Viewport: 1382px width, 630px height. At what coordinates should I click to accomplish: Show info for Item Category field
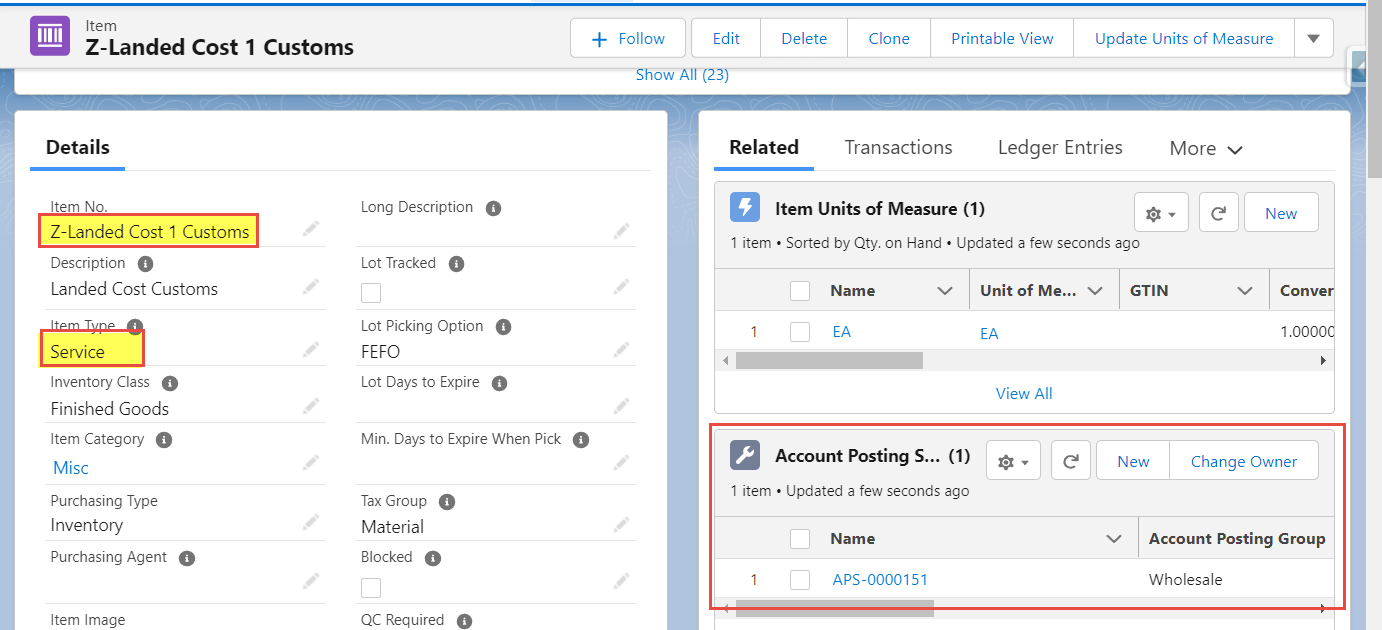tap(164, 440)
